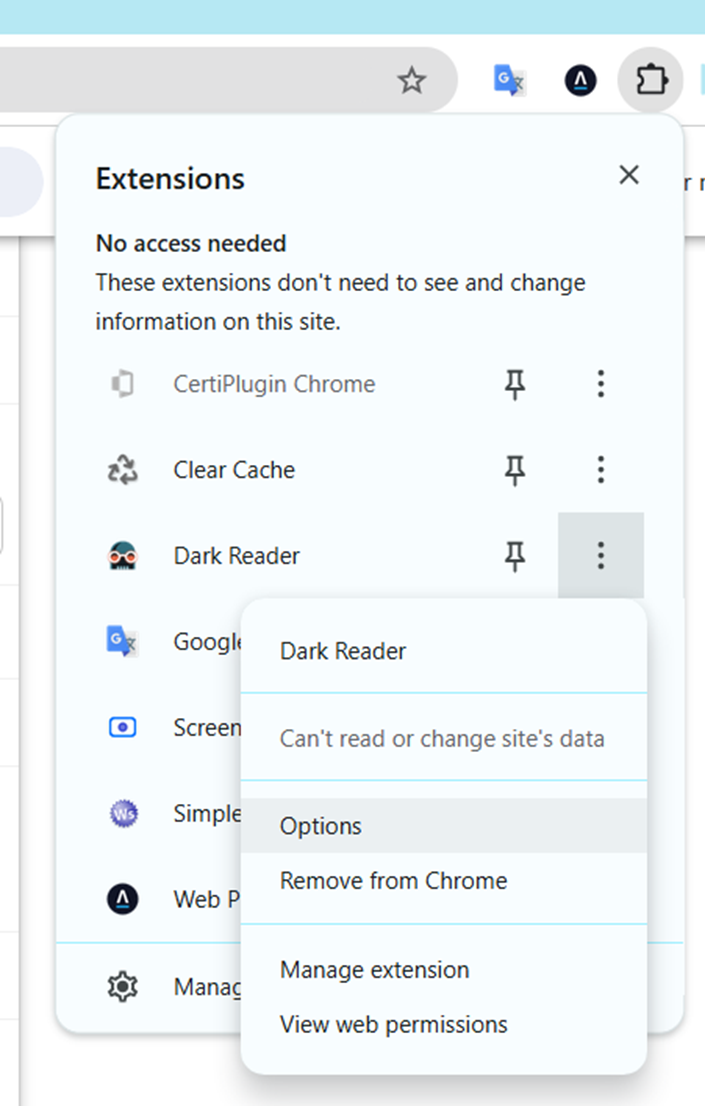Click the Extensions puzzle piece icon

tap(651, 80)
